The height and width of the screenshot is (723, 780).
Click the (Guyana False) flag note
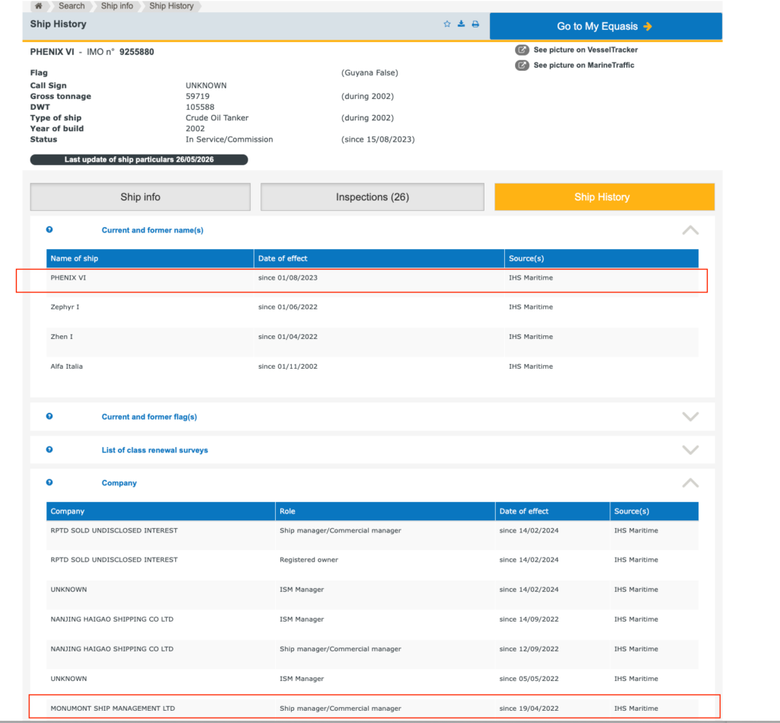(370, 73)
